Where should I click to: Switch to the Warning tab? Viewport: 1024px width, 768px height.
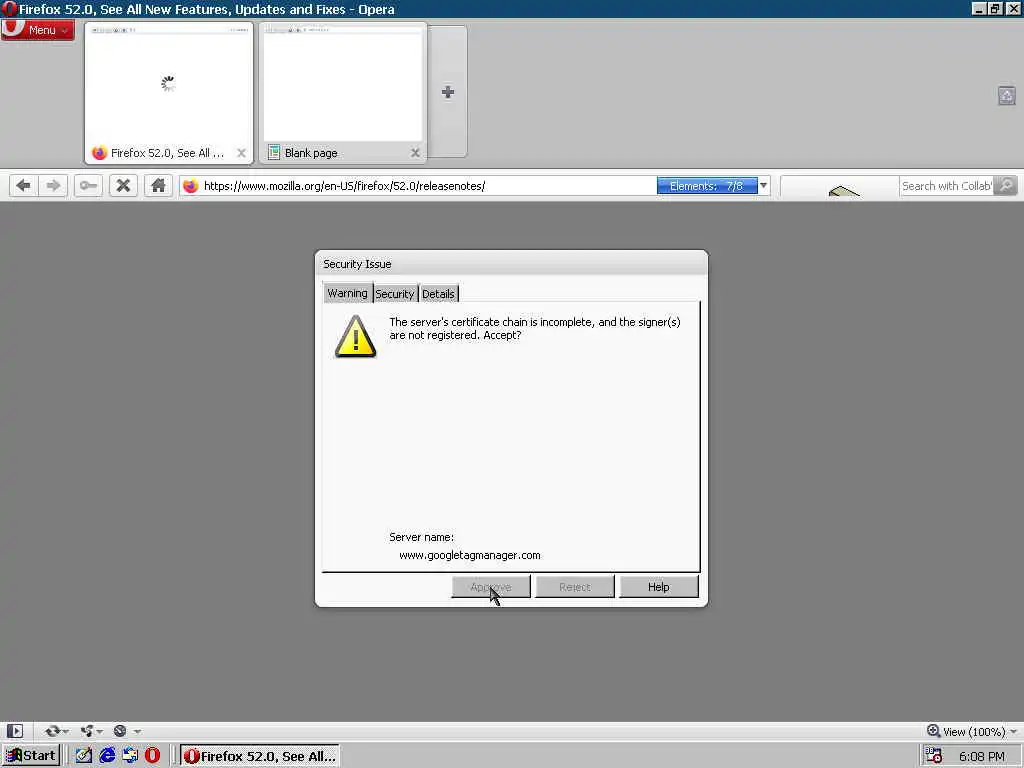[347, 293]
